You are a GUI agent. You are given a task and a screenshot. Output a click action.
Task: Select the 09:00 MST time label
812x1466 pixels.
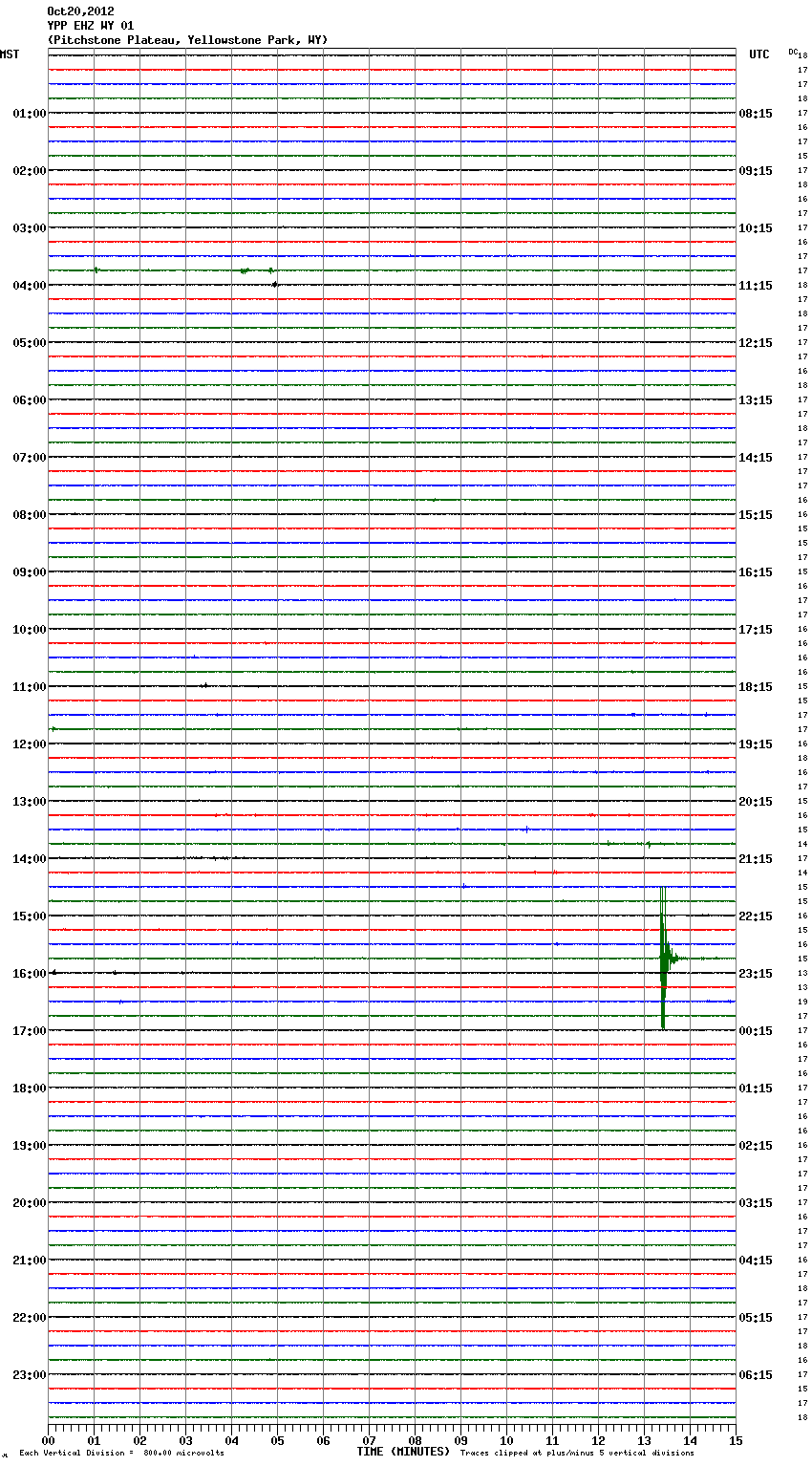[30, 572]
